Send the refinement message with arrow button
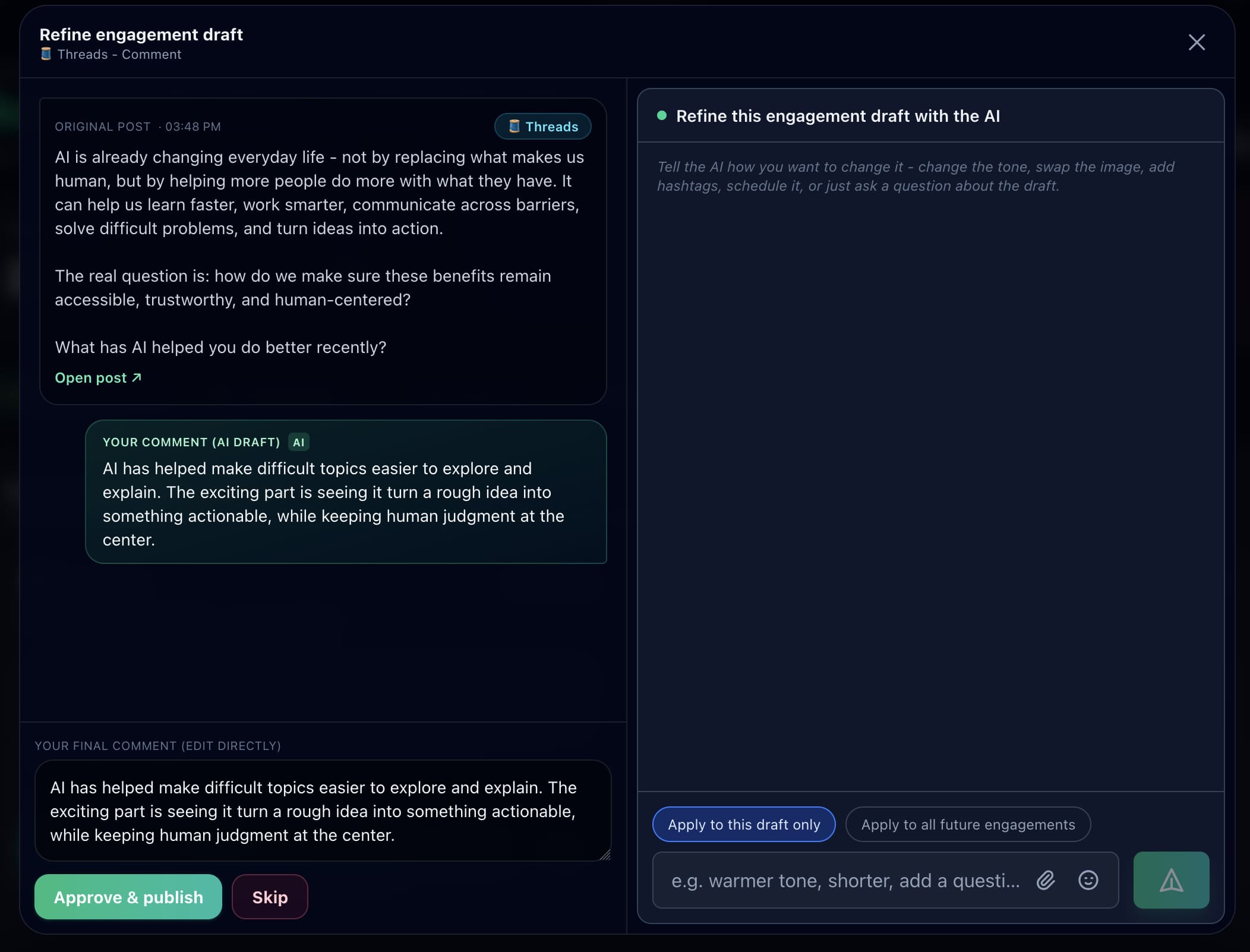1250x952 pixels. click(1171, 880)
